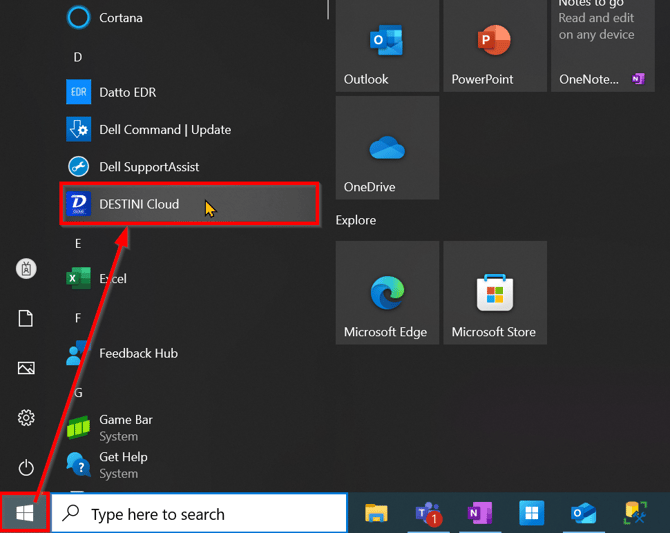Click the taskbar search box
This screenshot has width=670, height=533.
(200, 514)
